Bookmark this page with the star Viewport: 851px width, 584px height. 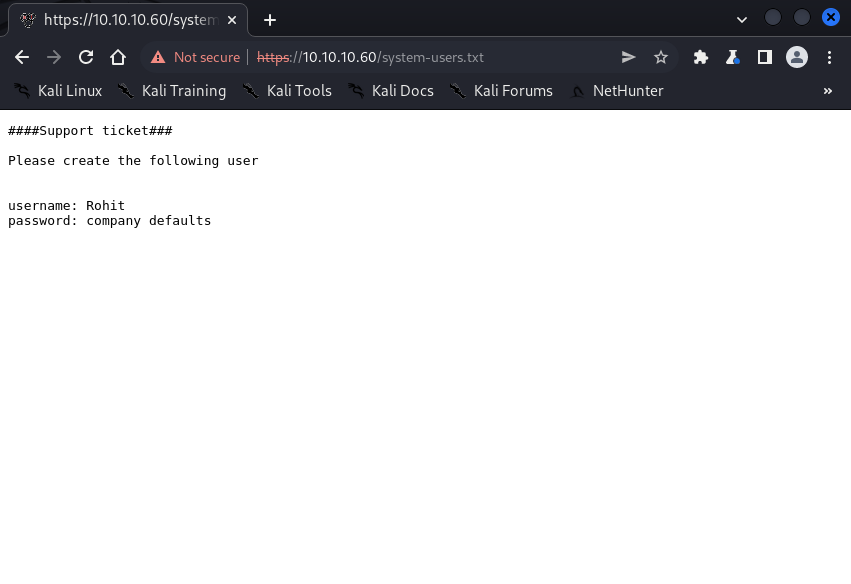[660, 57]
